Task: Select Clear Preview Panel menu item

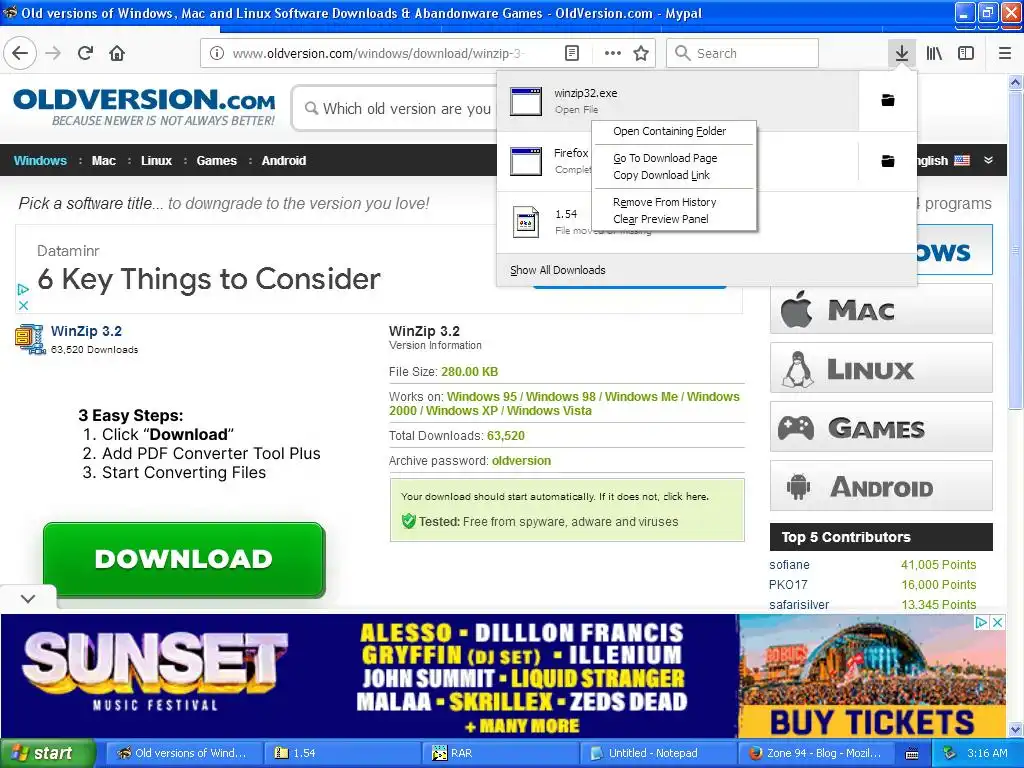Action: [x=675, y=219]
